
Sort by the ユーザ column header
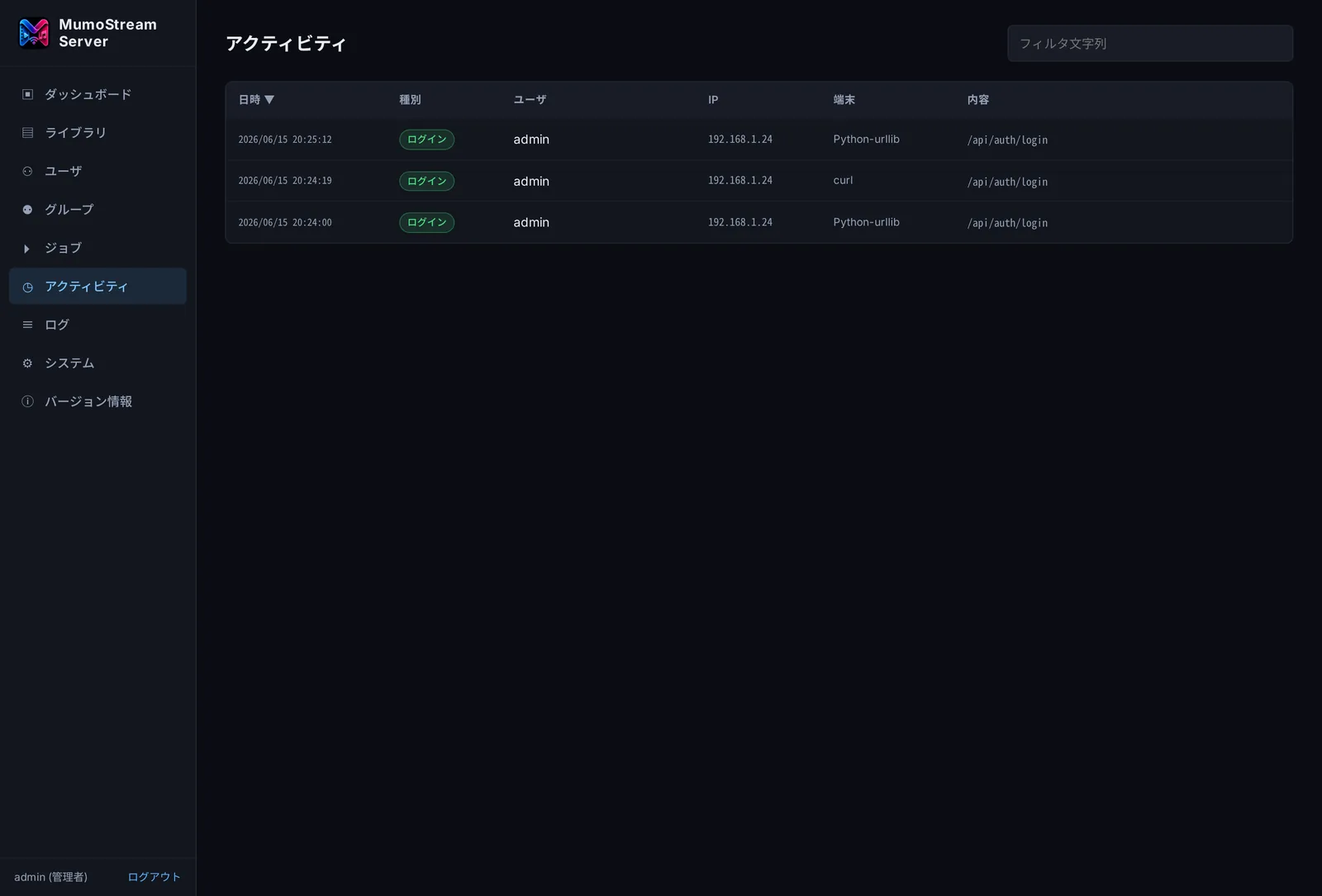(x=530, y=100)
